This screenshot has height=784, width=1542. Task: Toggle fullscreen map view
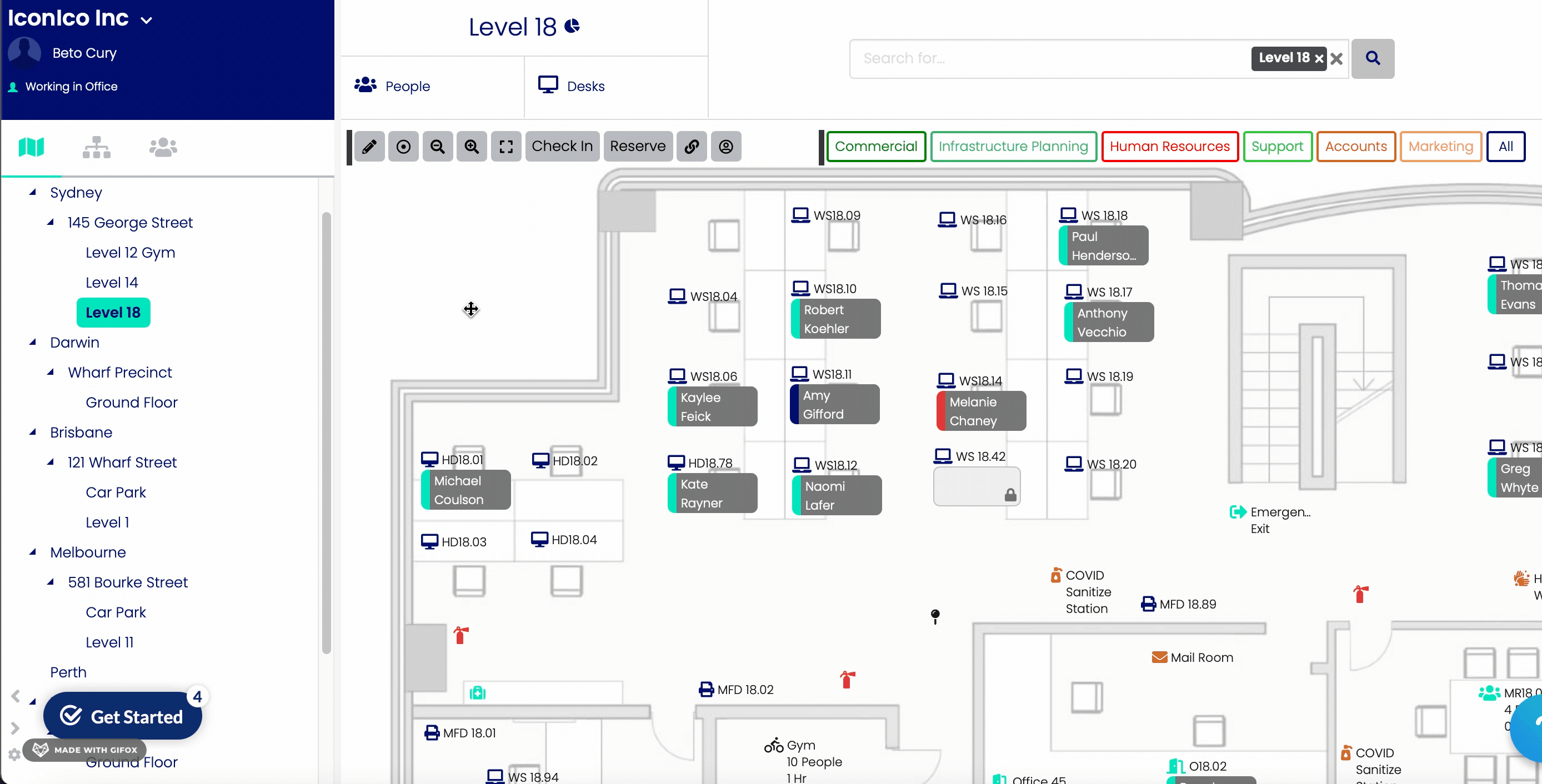[506, 146]
